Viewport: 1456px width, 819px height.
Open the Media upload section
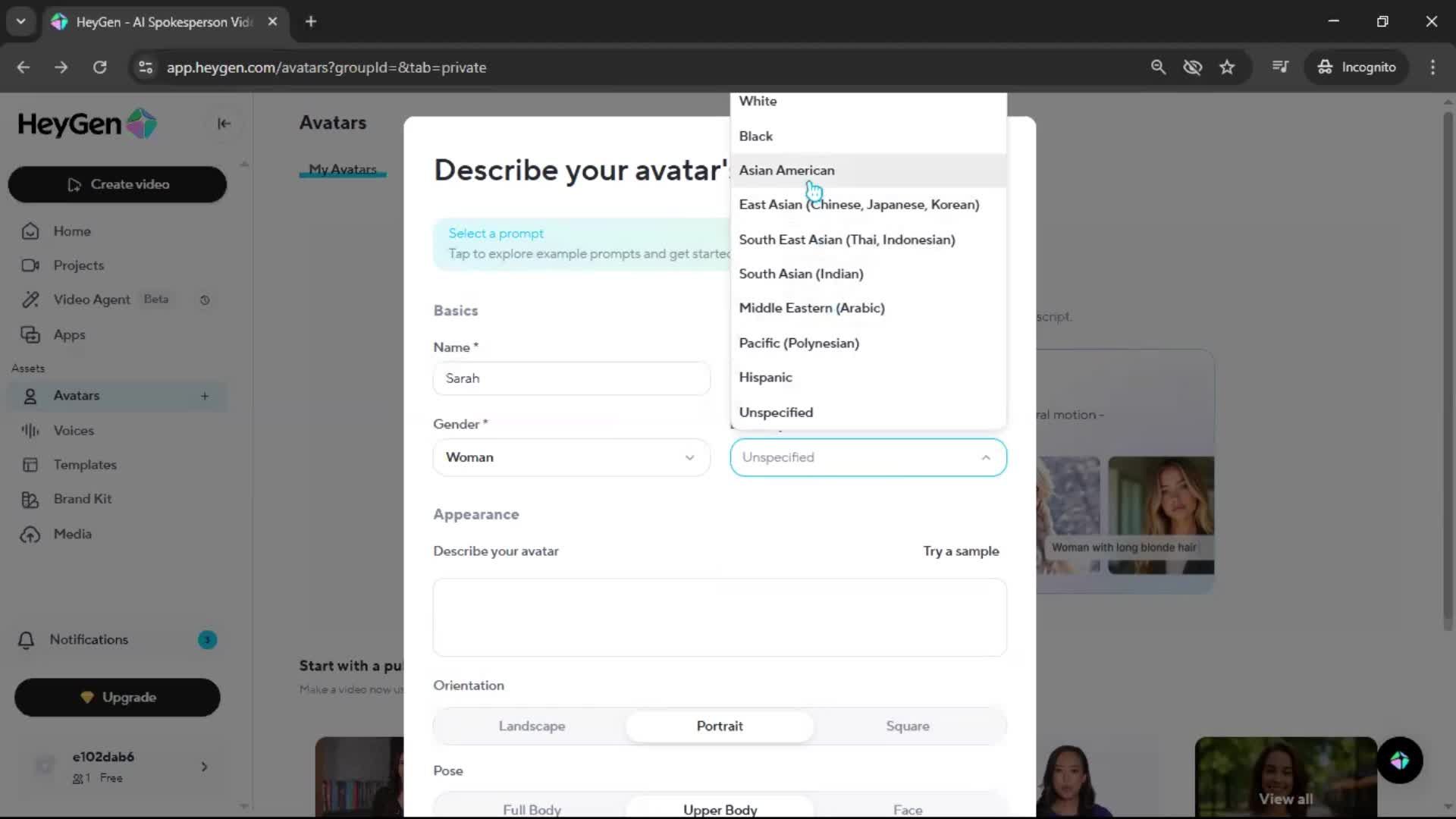click(72, 534)
